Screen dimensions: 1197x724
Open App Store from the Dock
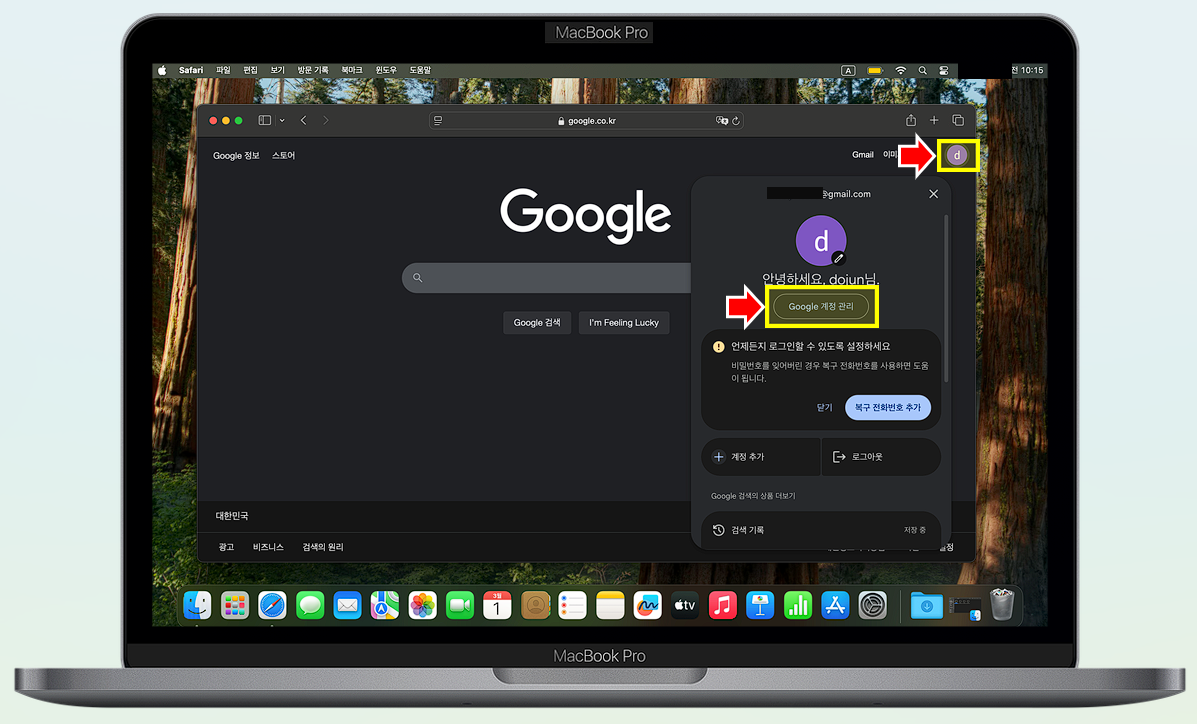[835, 606]
